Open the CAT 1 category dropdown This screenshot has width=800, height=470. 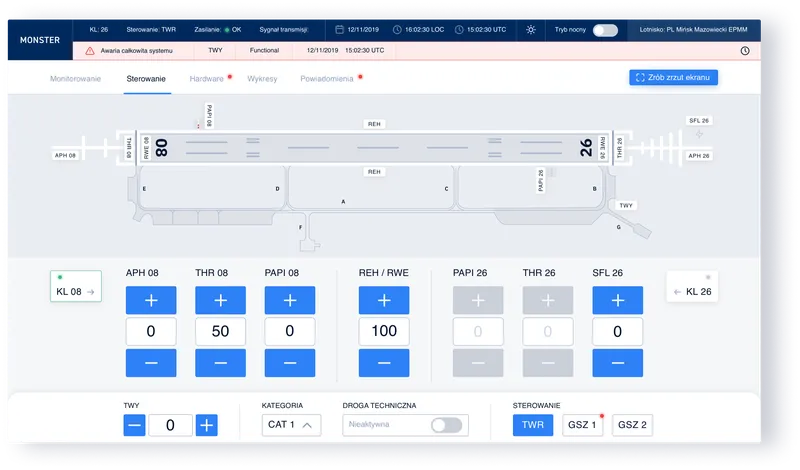coord(291,425)
